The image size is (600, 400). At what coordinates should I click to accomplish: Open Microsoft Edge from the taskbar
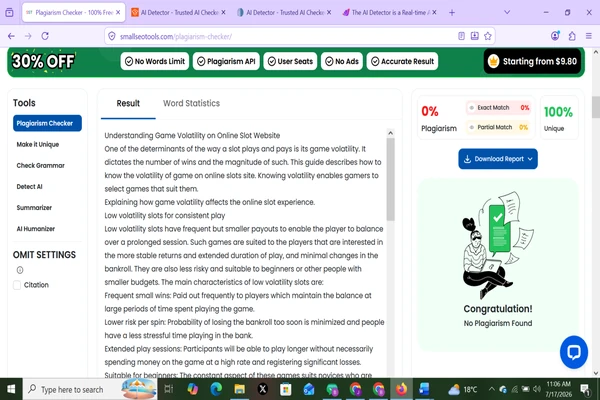(216, 389)
